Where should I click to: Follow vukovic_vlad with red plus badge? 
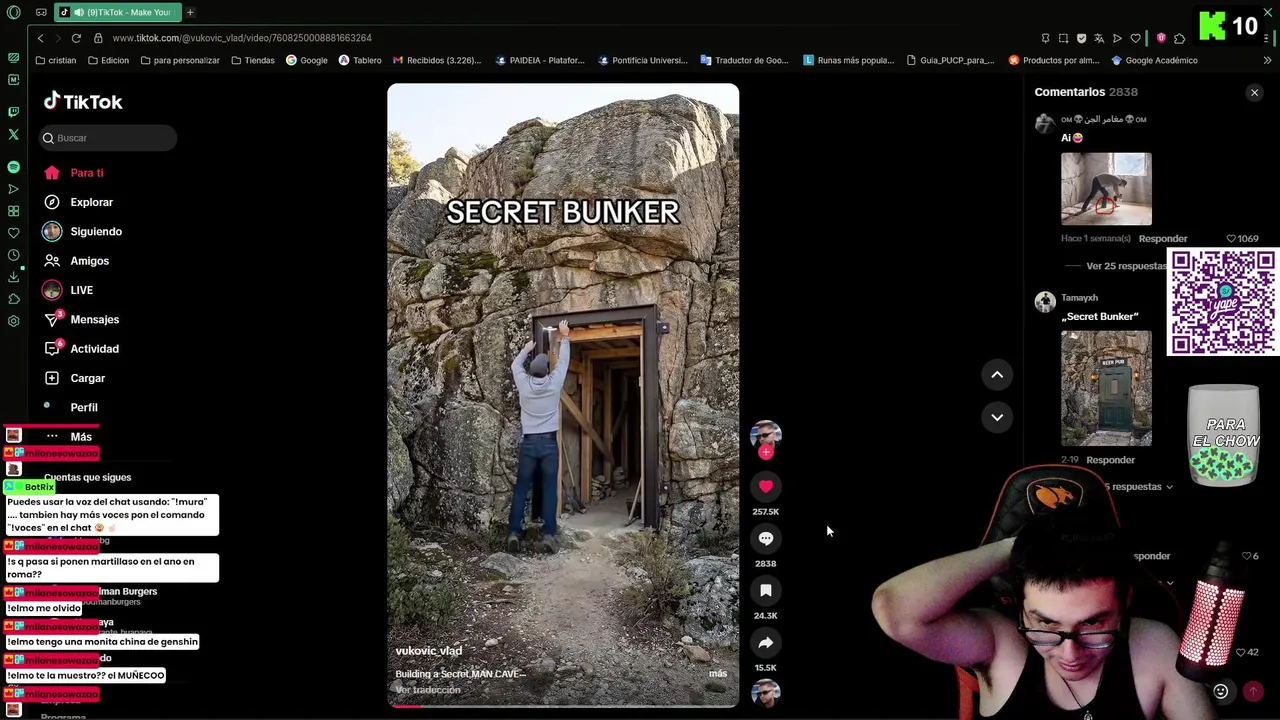[x=766, y=452]
